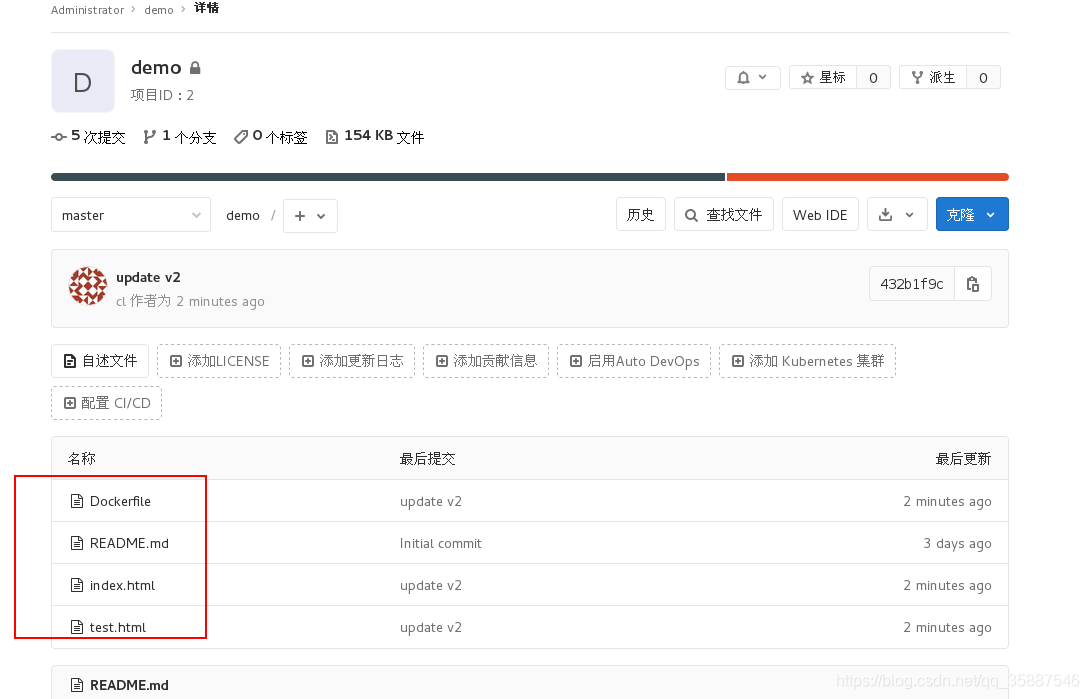Viewport: 1089px width, 699px height.
Task: Star the demo project
Action: [x=823, y=78]
